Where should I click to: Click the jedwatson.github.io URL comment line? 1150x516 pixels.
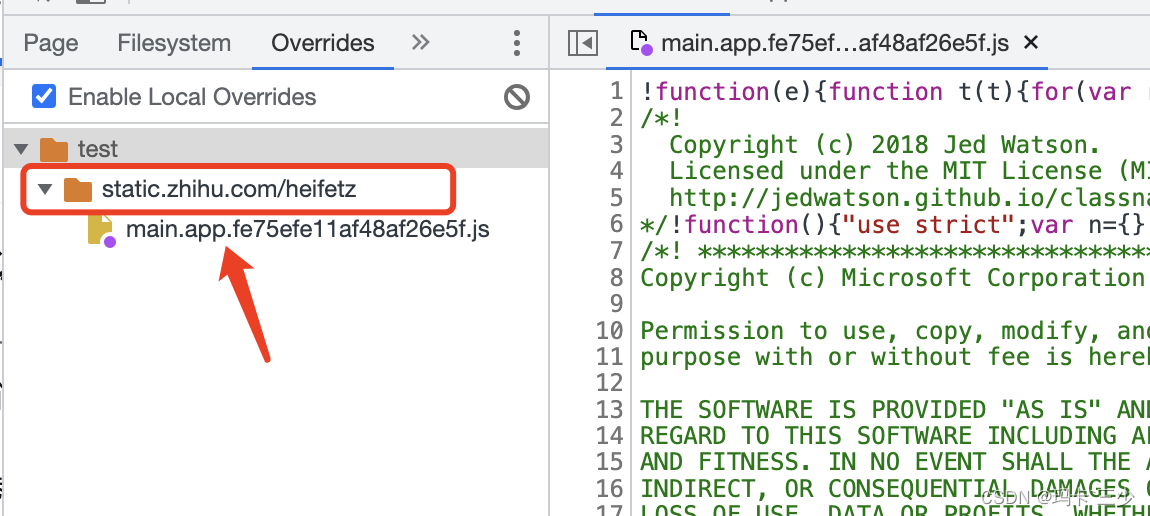coord(909,198)
